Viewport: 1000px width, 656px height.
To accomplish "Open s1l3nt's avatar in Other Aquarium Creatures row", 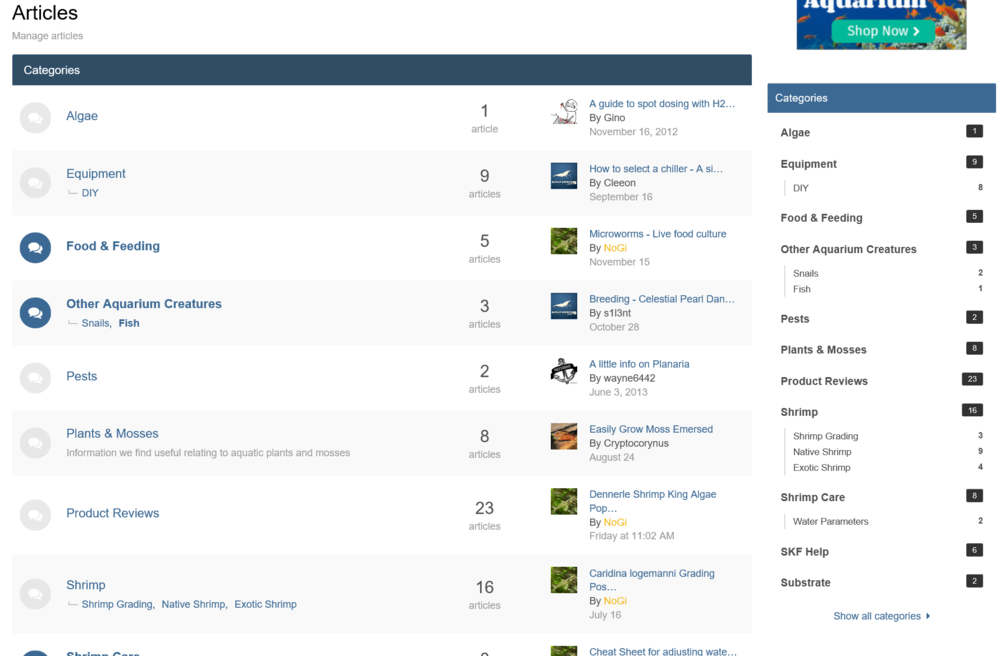I will pyautogui.click(x=564, y=306).
